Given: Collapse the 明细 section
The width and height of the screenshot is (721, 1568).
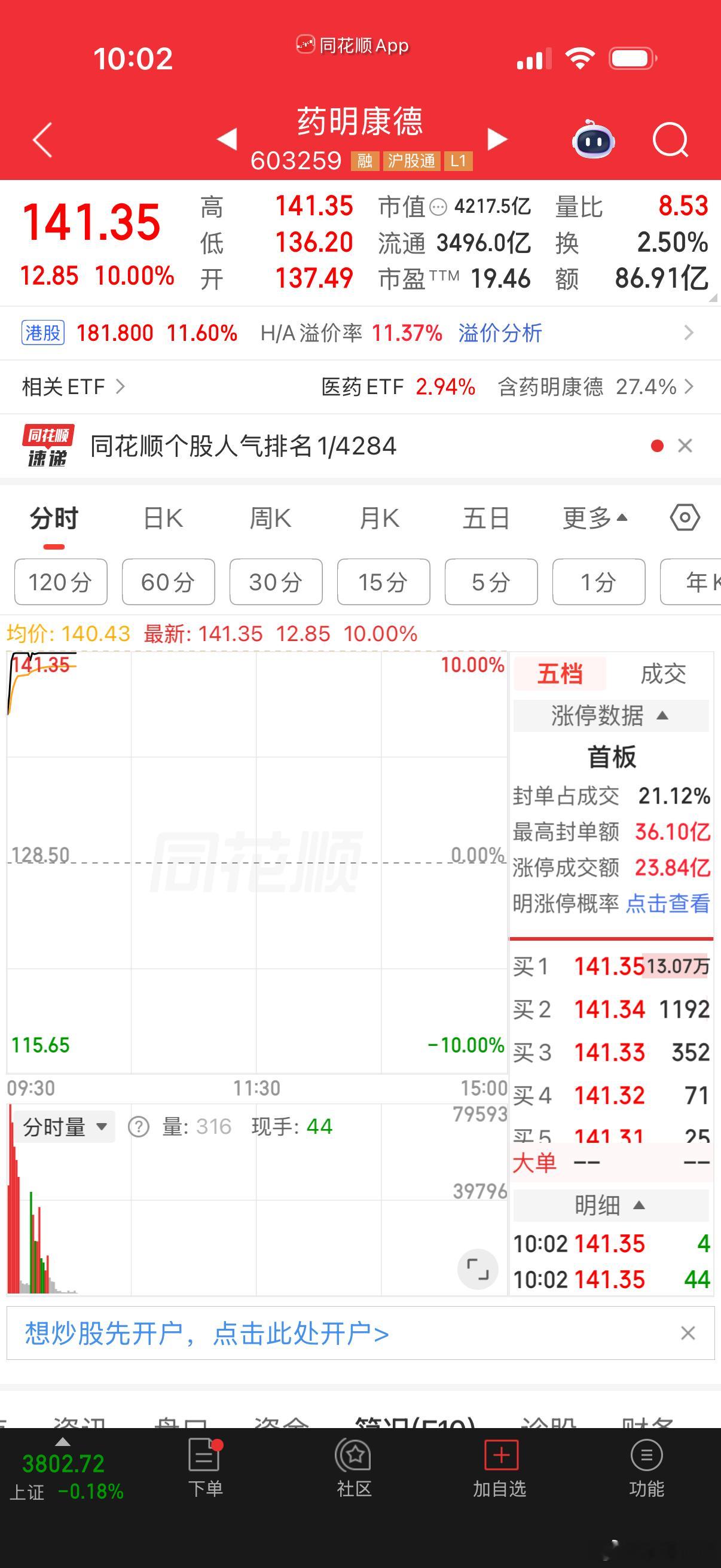Looking at the screenshot, I should coord(611,1205).
